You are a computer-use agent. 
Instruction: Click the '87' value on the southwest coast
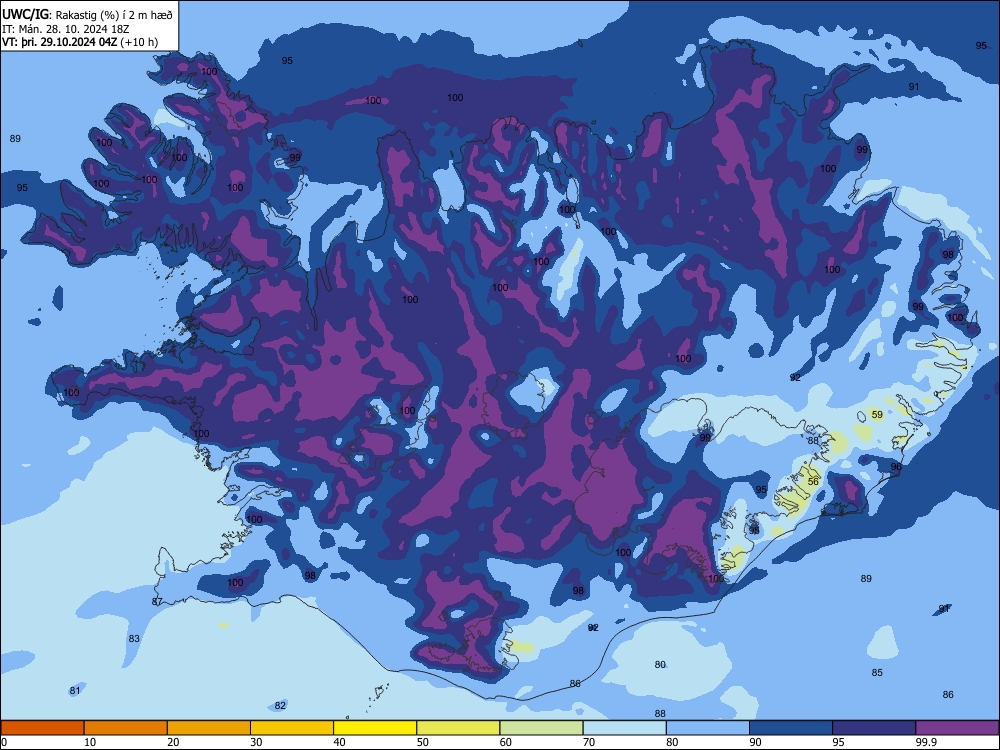(157, 601)
